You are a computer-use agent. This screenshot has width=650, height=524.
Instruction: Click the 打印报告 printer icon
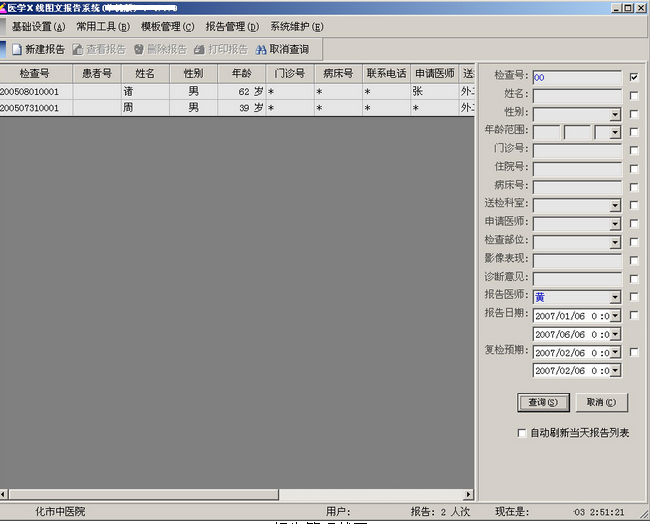click(199, 49)
